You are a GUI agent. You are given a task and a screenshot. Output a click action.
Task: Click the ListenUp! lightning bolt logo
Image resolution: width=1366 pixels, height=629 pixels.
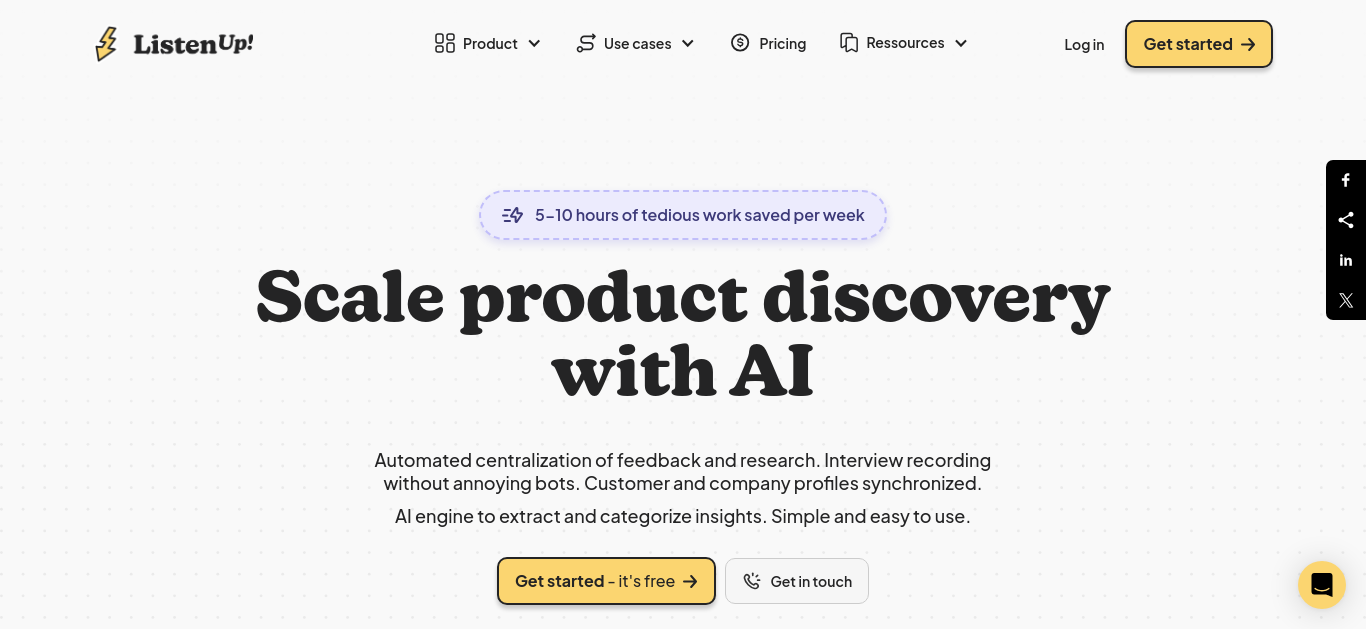106,44
